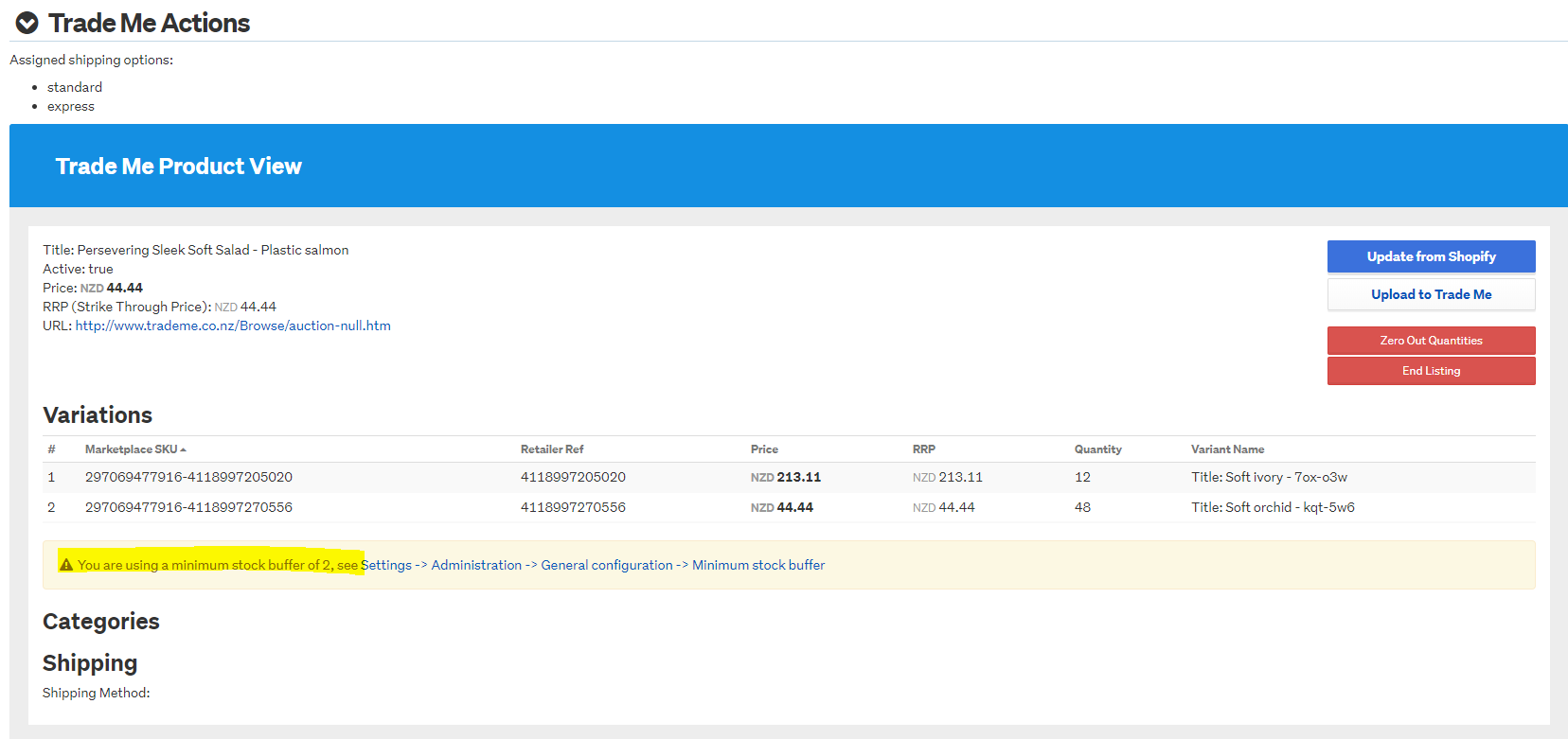1568x739 pixels.
Task: Click the Retailer Ref column header
Action: tap(552, 449)
